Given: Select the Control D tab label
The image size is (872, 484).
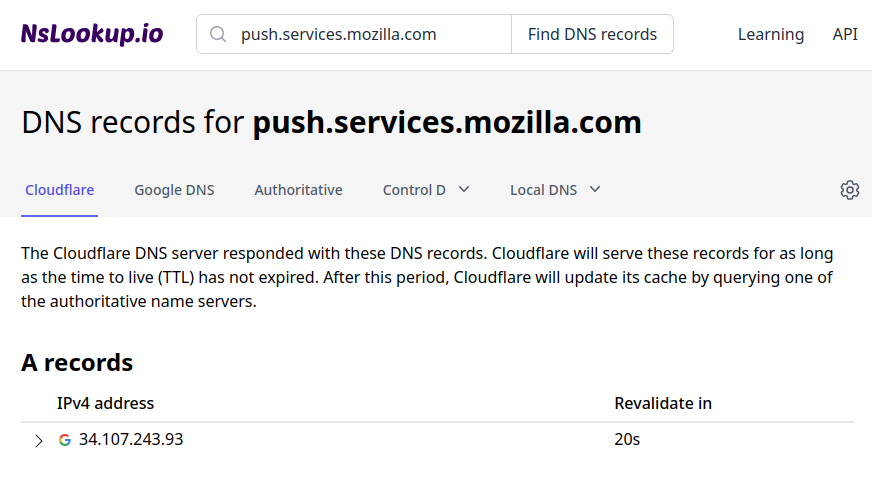Looking at the screenshot, I should [414, 190].
